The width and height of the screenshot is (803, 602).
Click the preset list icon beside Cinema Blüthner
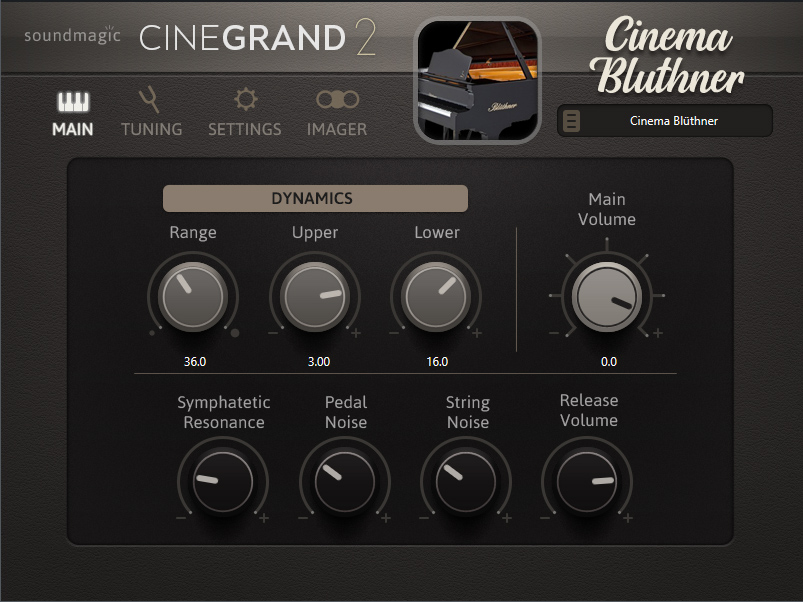coord(572,121)
